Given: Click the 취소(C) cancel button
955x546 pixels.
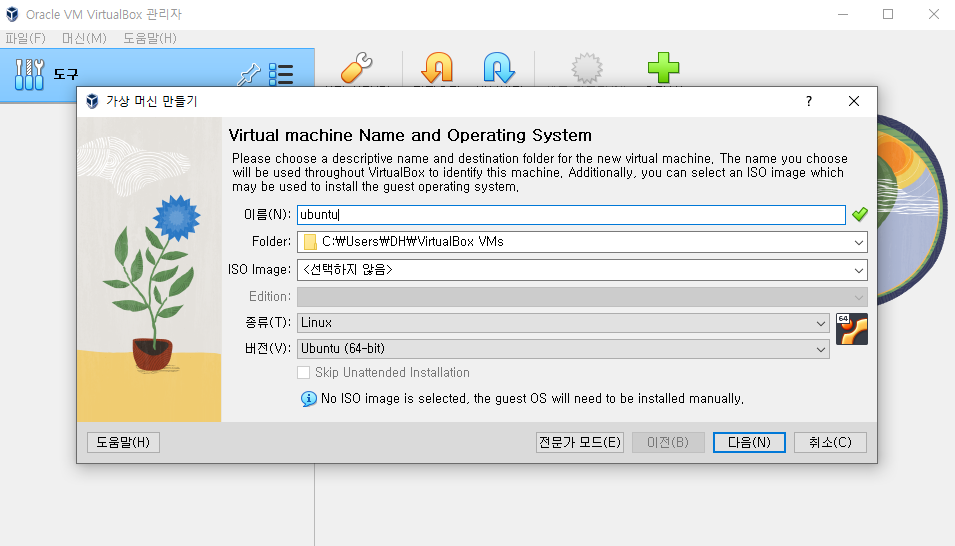Looking at the screenshot, I should [x=830, y=442].
